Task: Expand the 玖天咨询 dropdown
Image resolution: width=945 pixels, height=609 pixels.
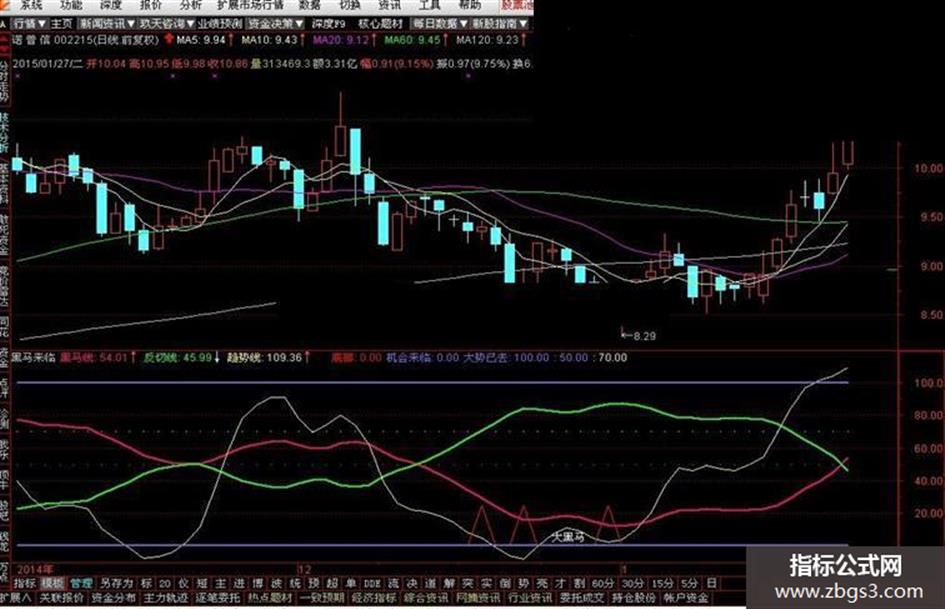Action: tap(167, 24)
